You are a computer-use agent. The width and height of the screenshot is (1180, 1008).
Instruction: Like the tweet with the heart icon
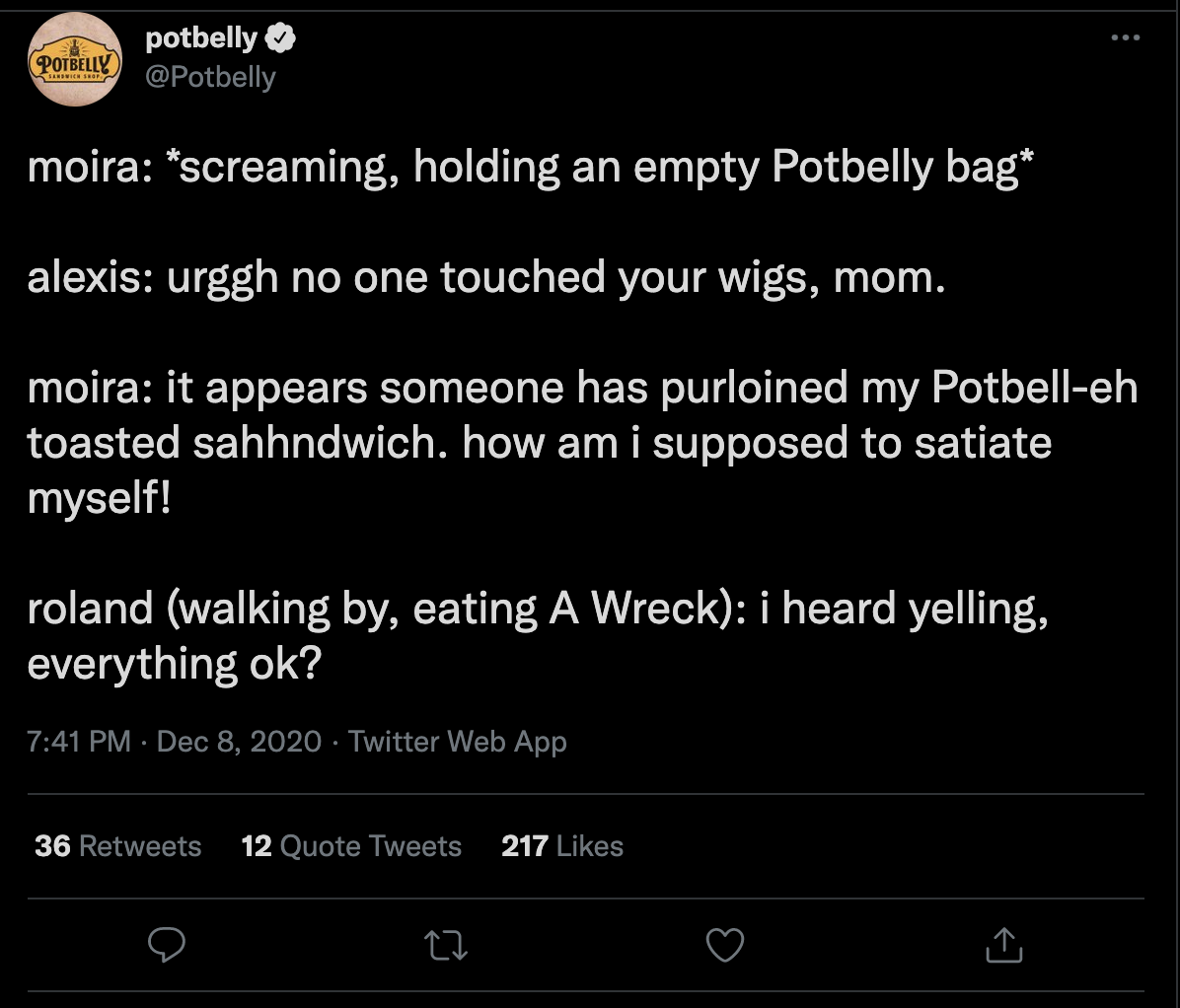coord(725,946)
